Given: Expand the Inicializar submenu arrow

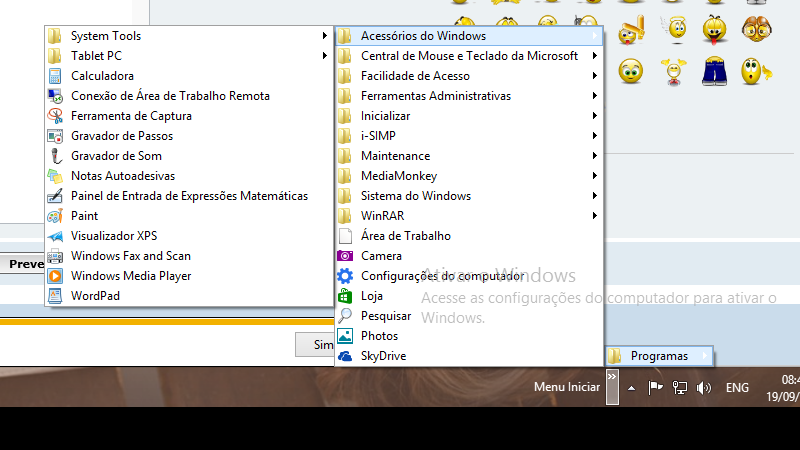Looking at the screenshot, I should tap(595, 116).
